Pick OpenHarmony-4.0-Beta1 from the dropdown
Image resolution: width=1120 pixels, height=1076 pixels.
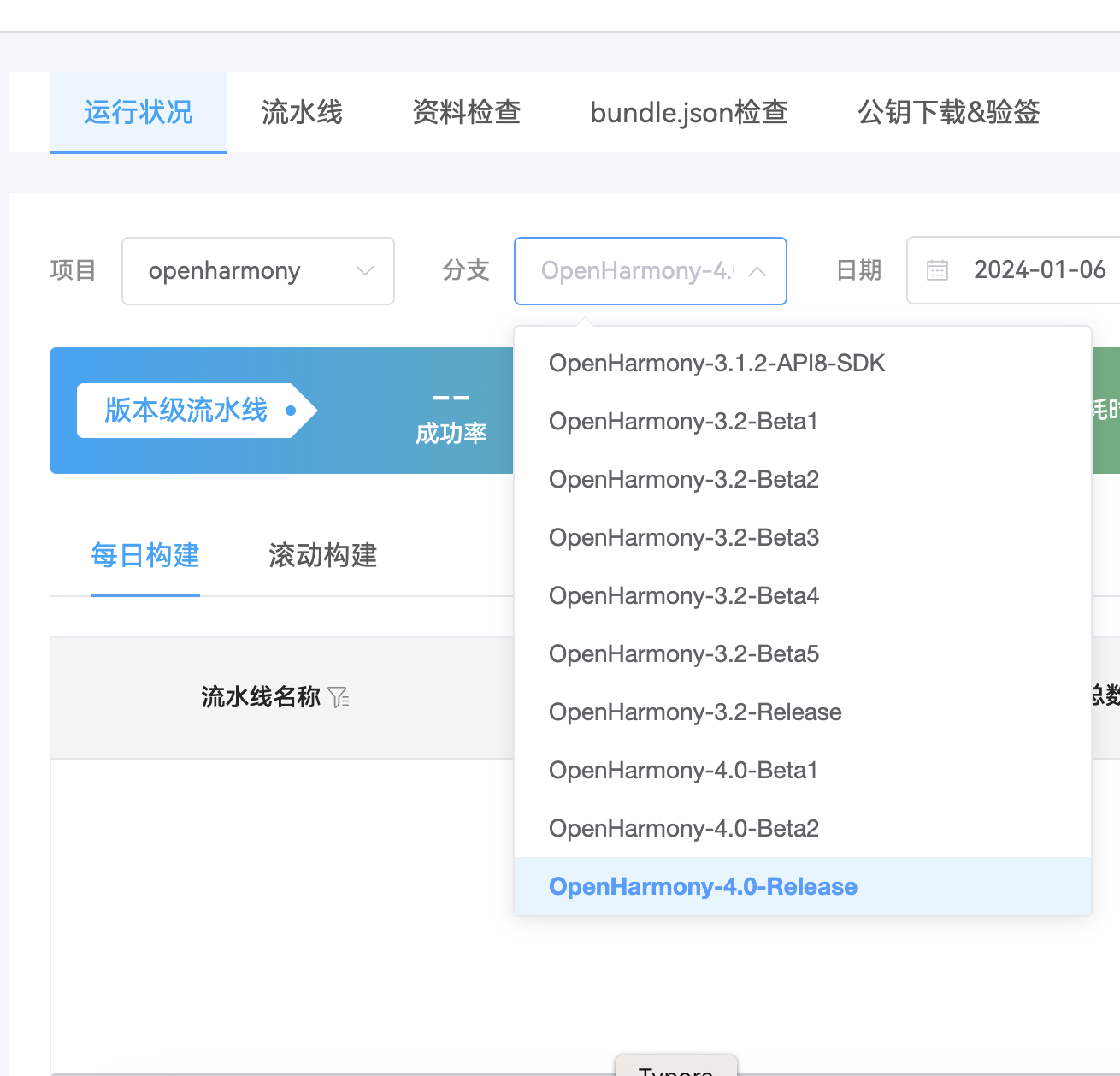coord(803,771)
